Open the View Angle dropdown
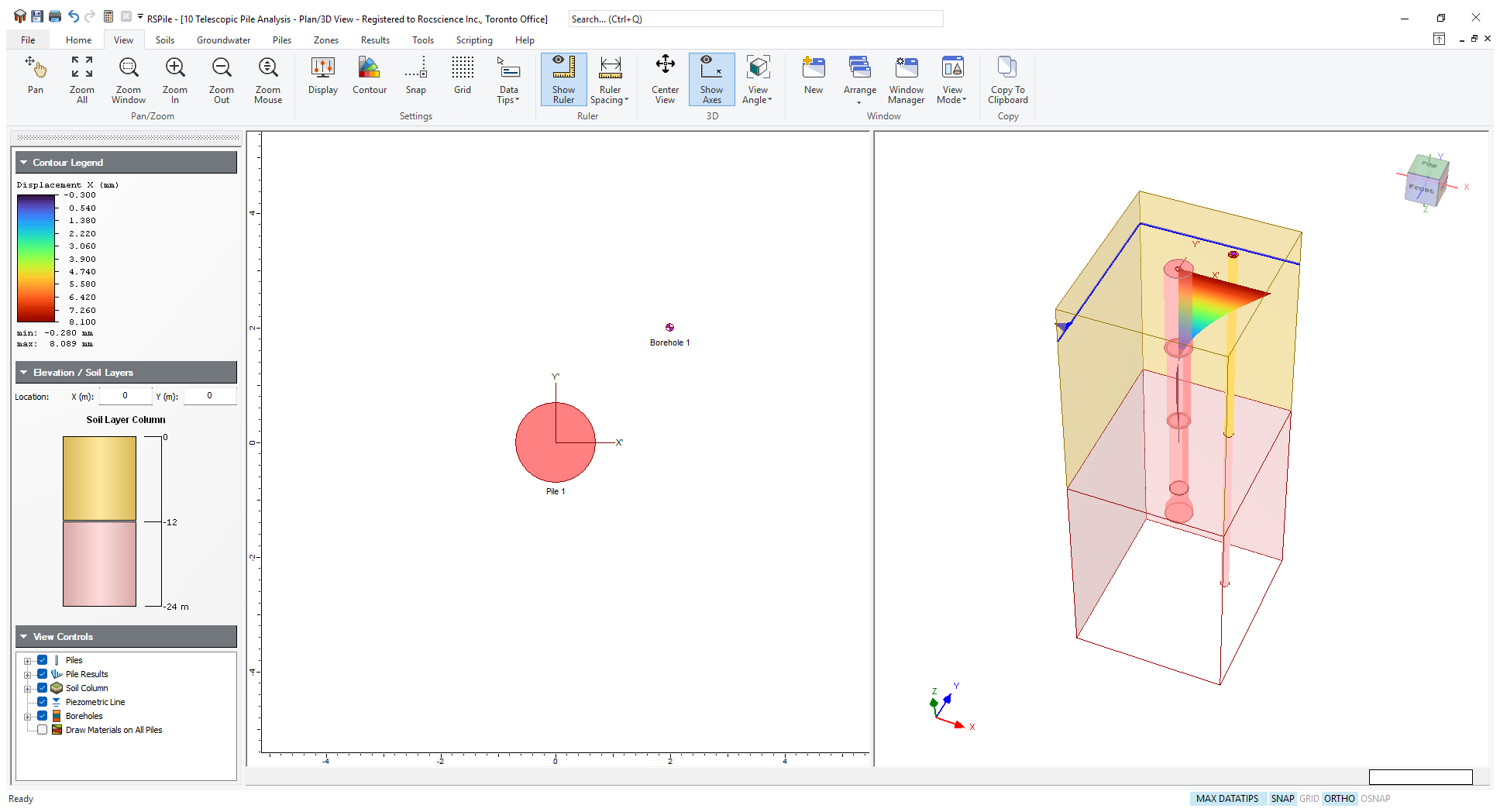The height and width of the screenshot is (812, 1500). coord(758,80)
